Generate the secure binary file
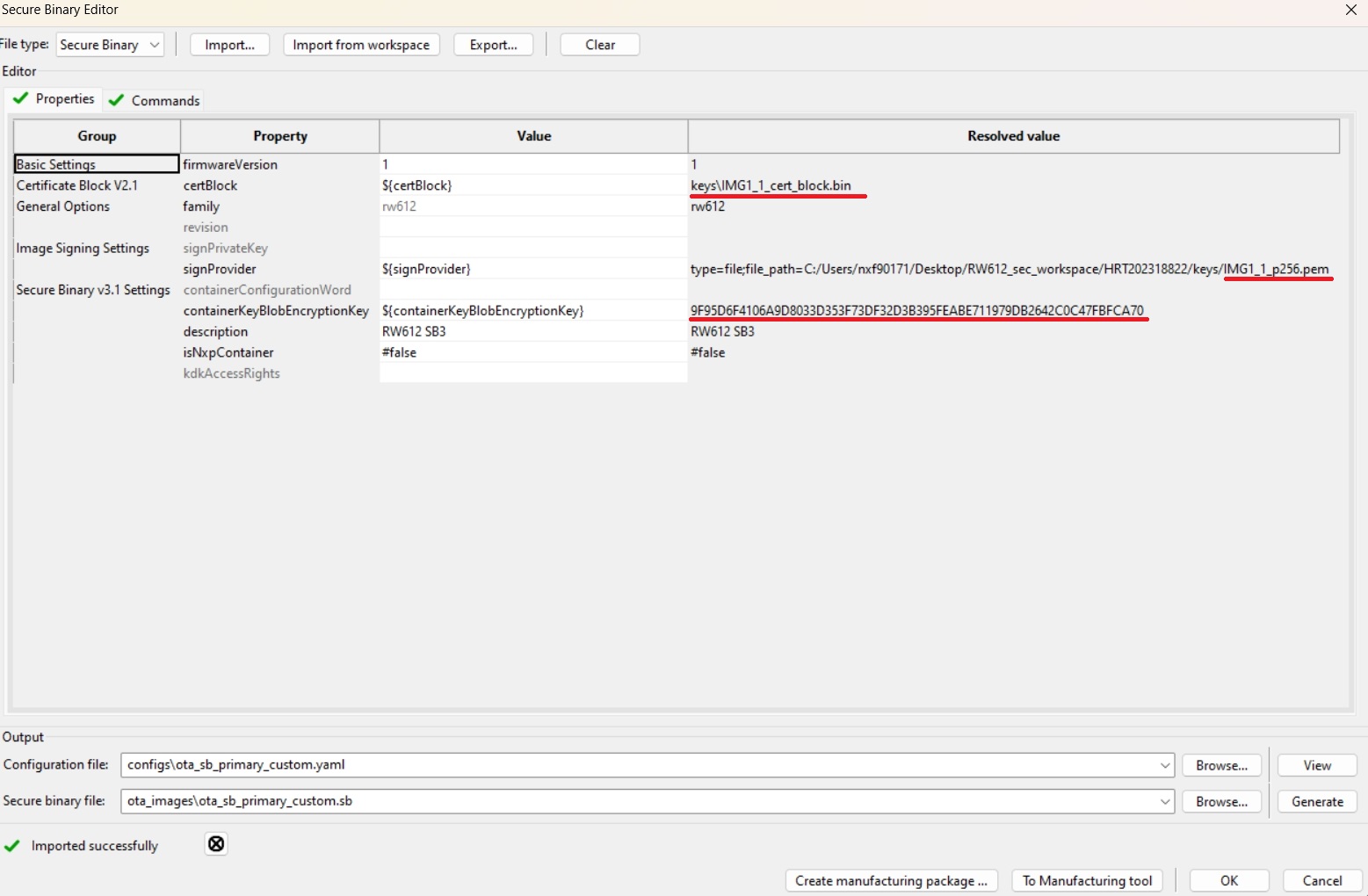 [1317, 801]
